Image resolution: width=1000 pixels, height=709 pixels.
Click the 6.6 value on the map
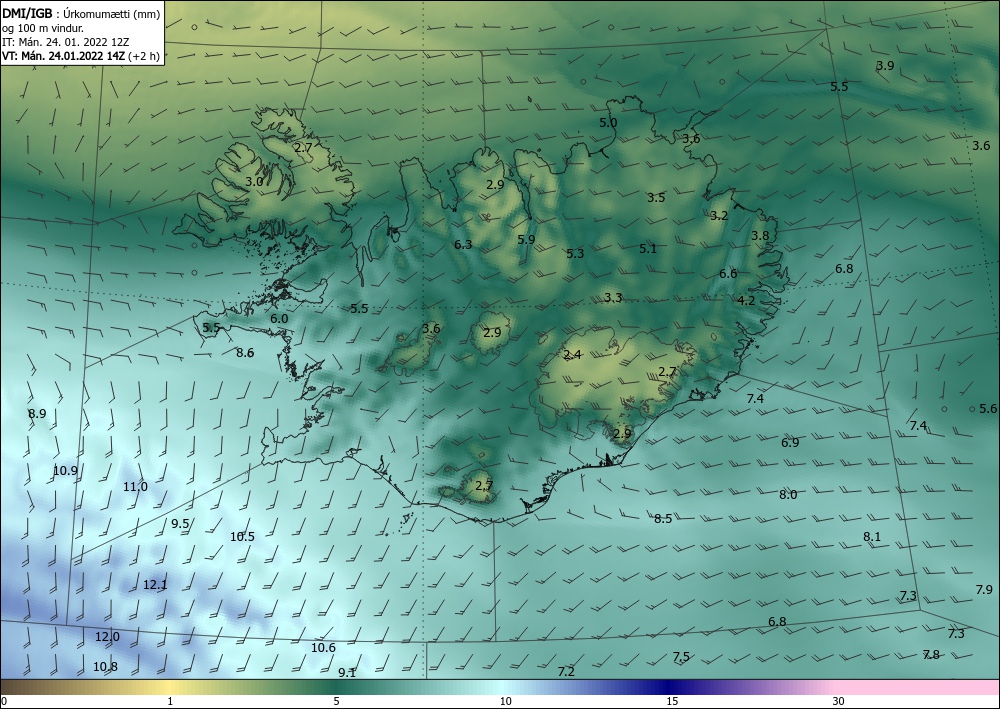(728, 274)
